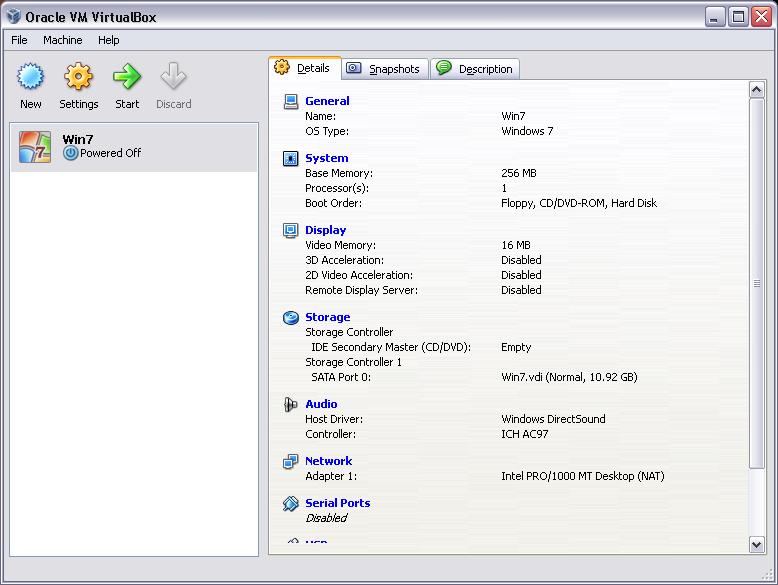Click 'Windows DirectSound' host driver value
Viewport: 778px width, 585px height.
[553, 419]
